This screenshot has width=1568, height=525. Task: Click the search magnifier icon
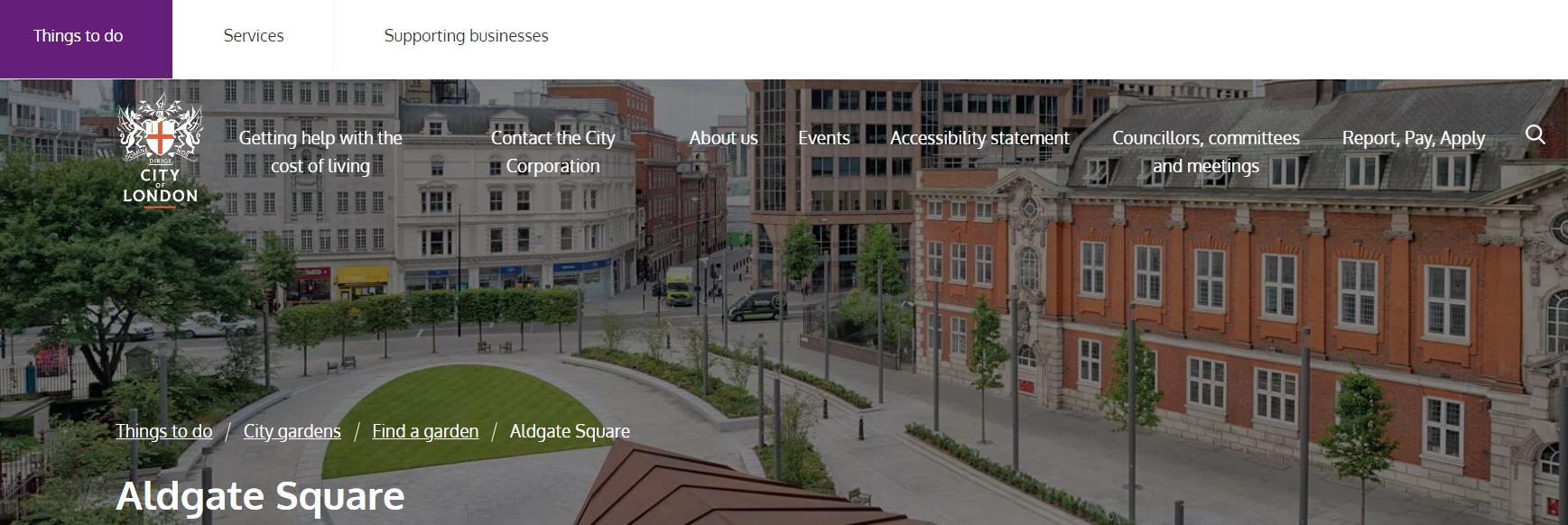1535,135
